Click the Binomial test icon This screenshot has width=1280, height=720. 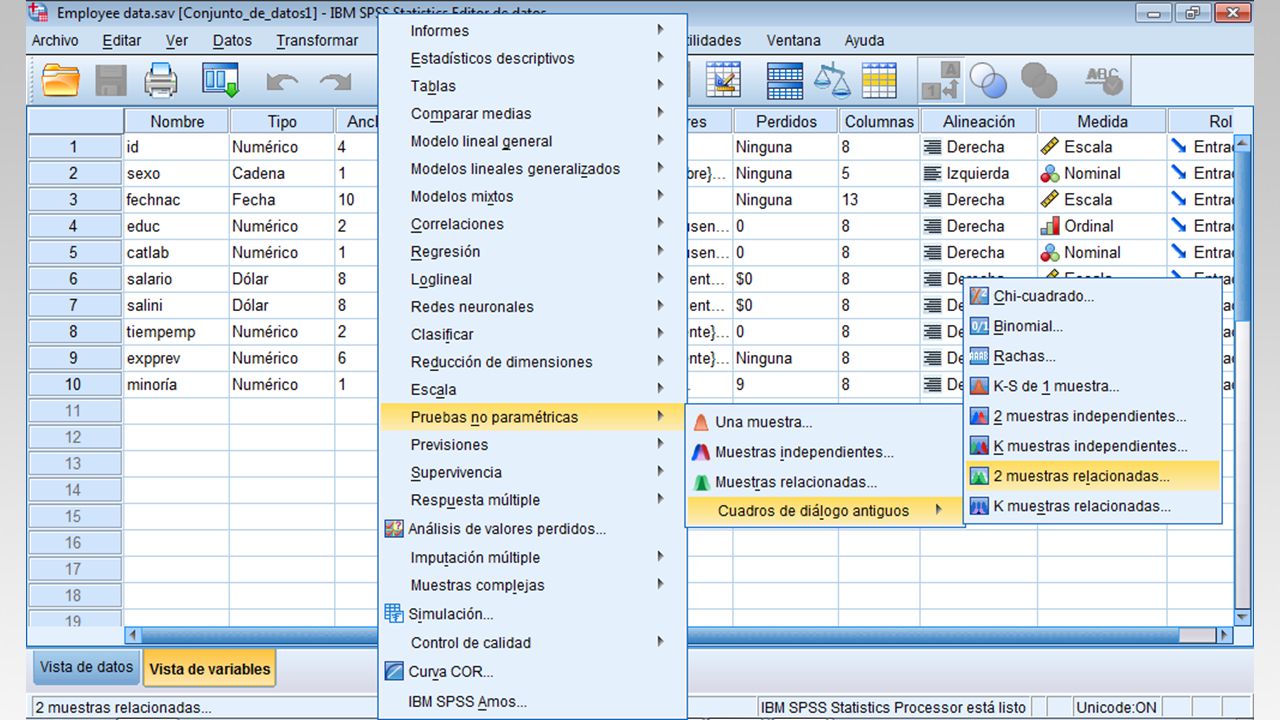coord(979,326)
